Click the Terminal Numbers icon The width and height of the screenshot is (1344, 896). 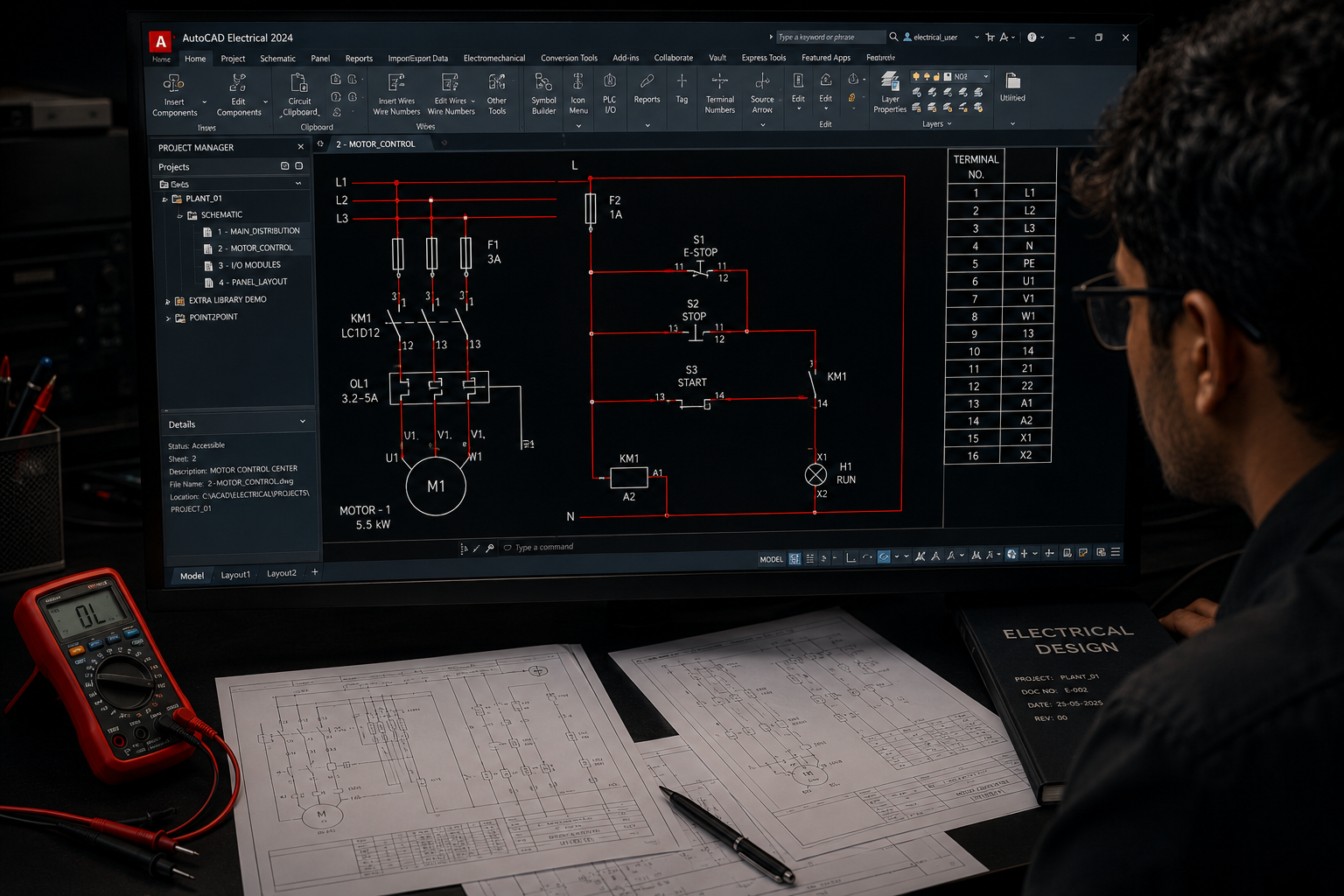pos(719,81)
